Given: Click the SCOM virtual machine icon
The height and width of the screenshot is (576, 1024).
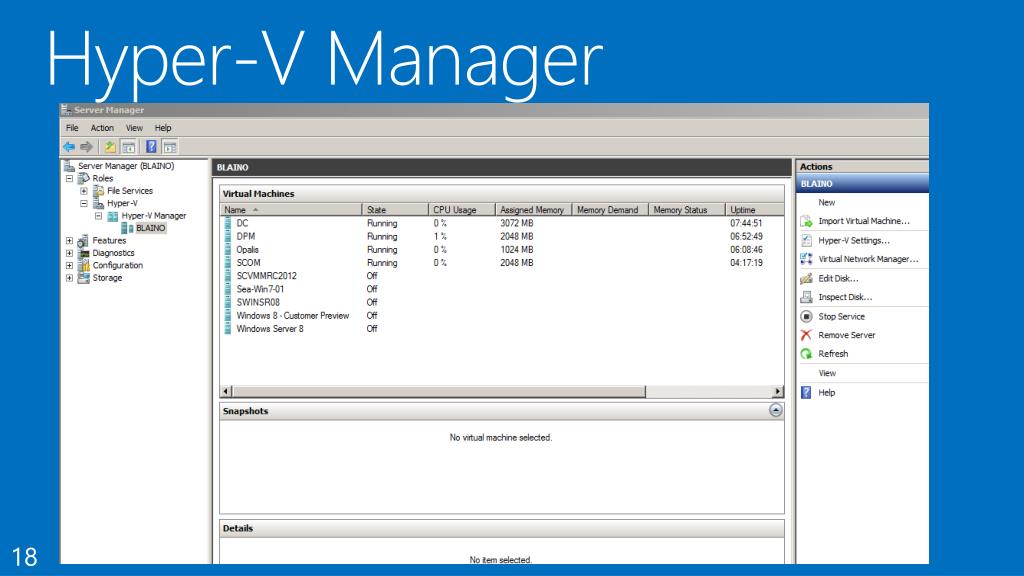Looking at the screenshot, I should pyautogui.click(x=228, y=263).
